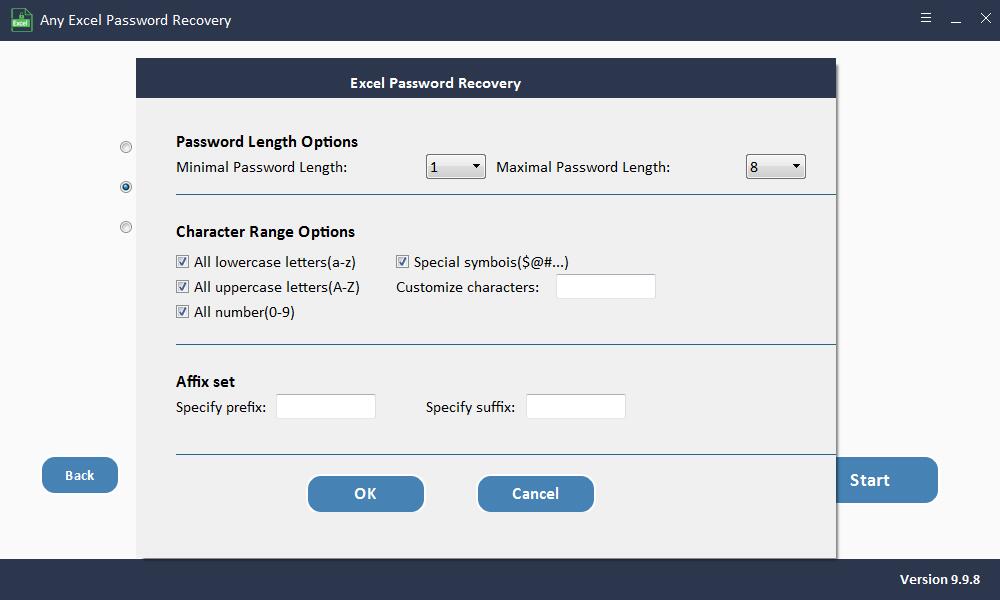Select the first radio option on the left
Image resolution: width=1000 pixels, height=600 pixels.
[x=126, y=146]
